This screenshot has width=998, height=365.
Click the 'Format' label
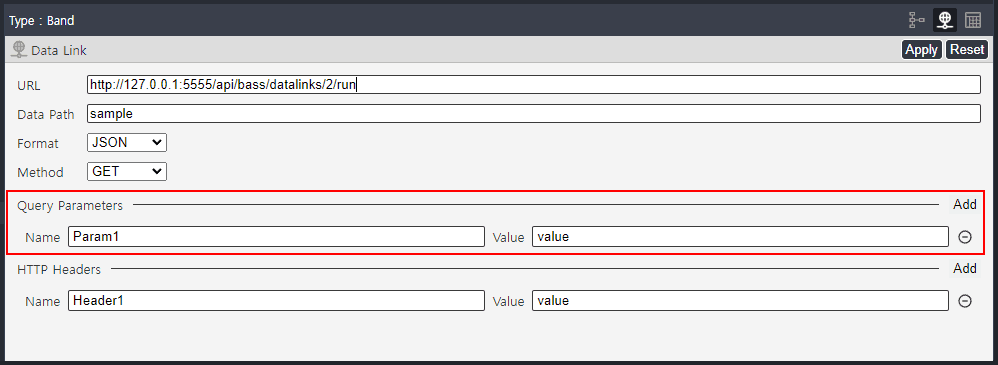pyautogui.click(x=38, y=144)
